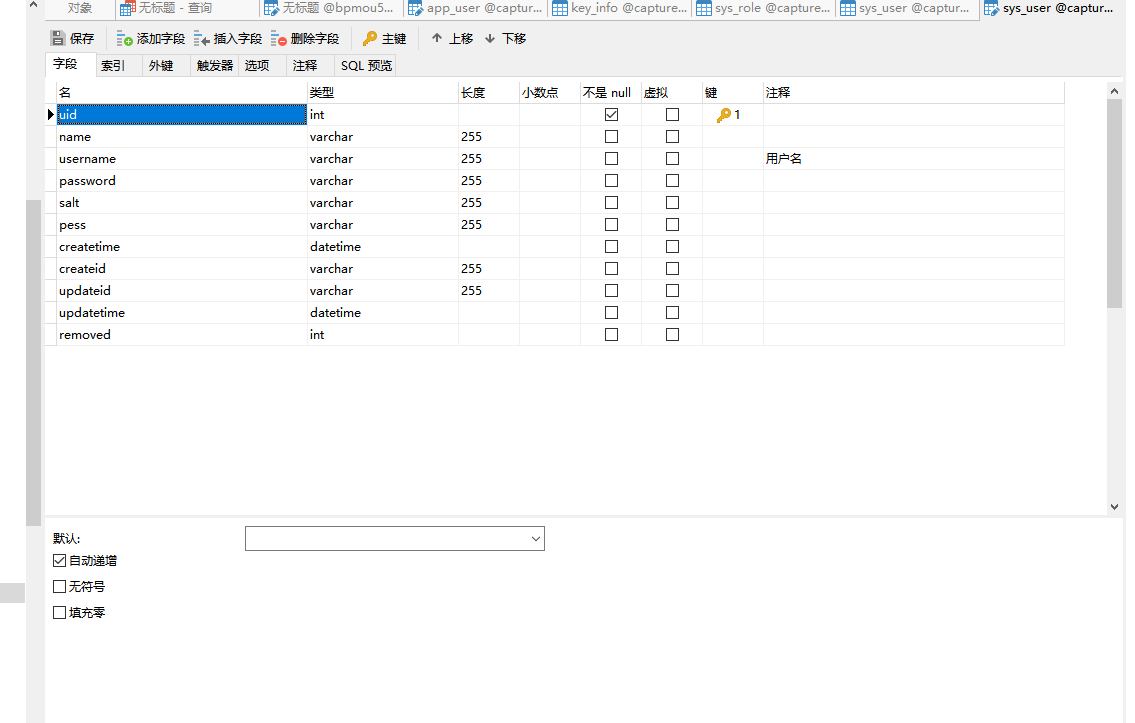
Task: Click the fields list vertical scrollbar thumb
Action: [x=1114, y=203]
